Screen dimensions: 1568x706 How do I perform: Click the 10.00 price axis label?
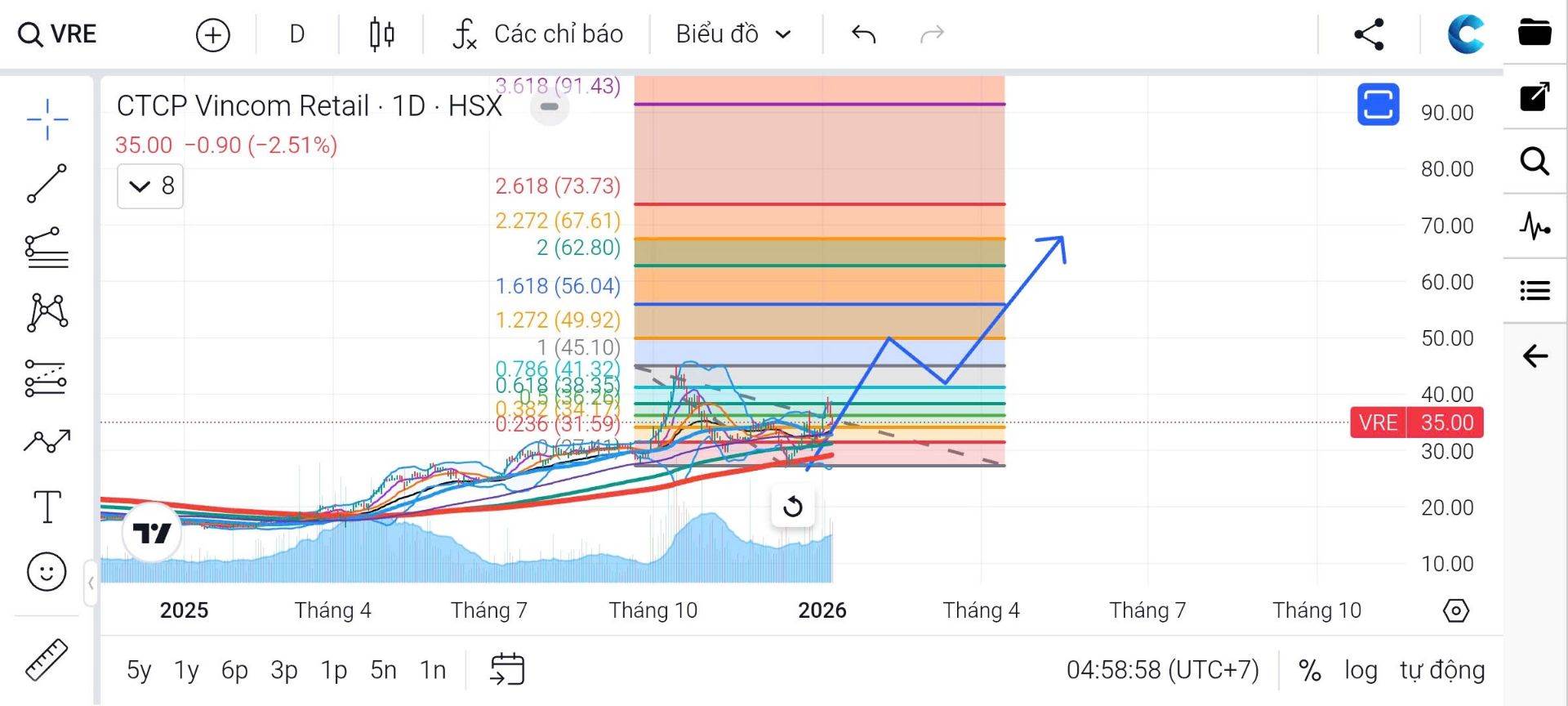[1447, 564]
